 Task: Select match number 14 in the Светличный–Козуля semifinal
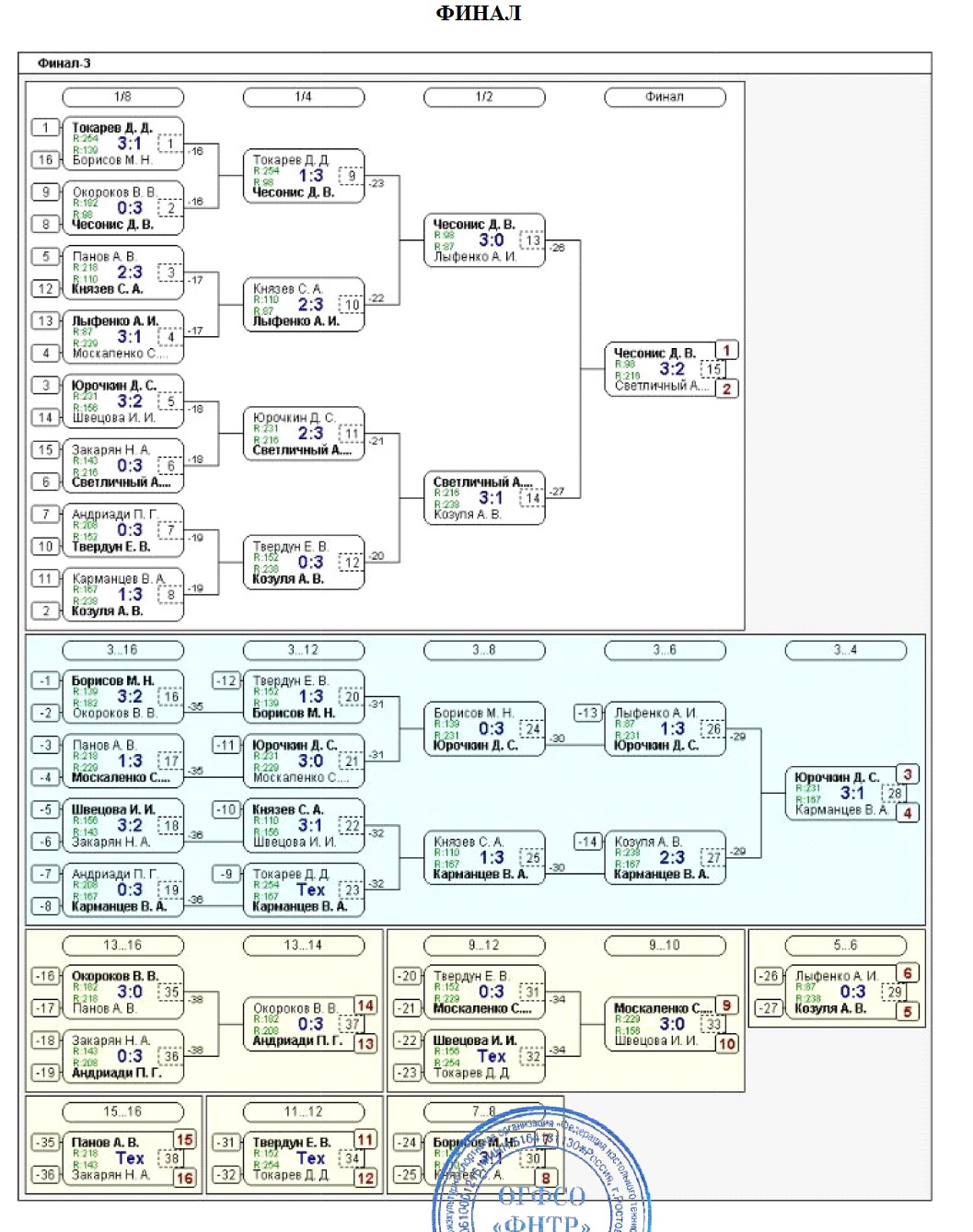(532, 498)
